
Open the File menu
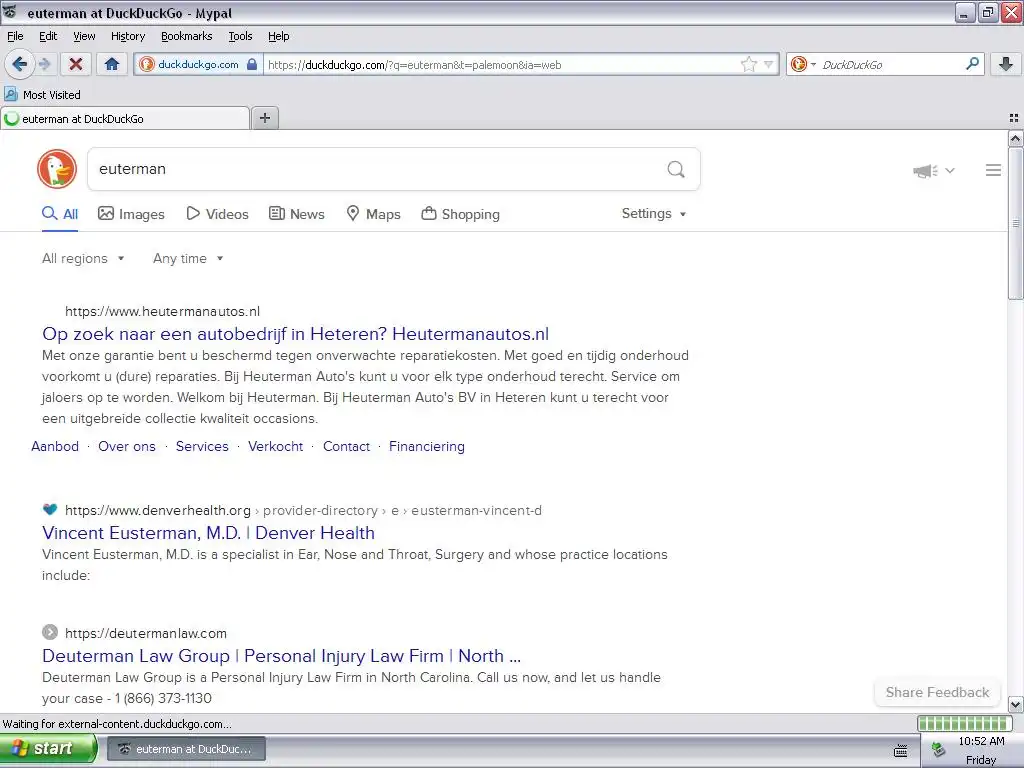coord(15,36)
